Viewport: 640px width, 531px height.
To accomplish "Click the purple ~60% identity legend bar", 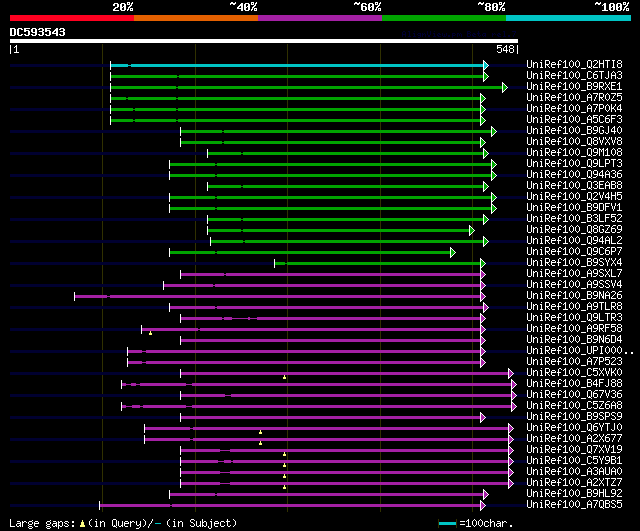I will [320, 18].
